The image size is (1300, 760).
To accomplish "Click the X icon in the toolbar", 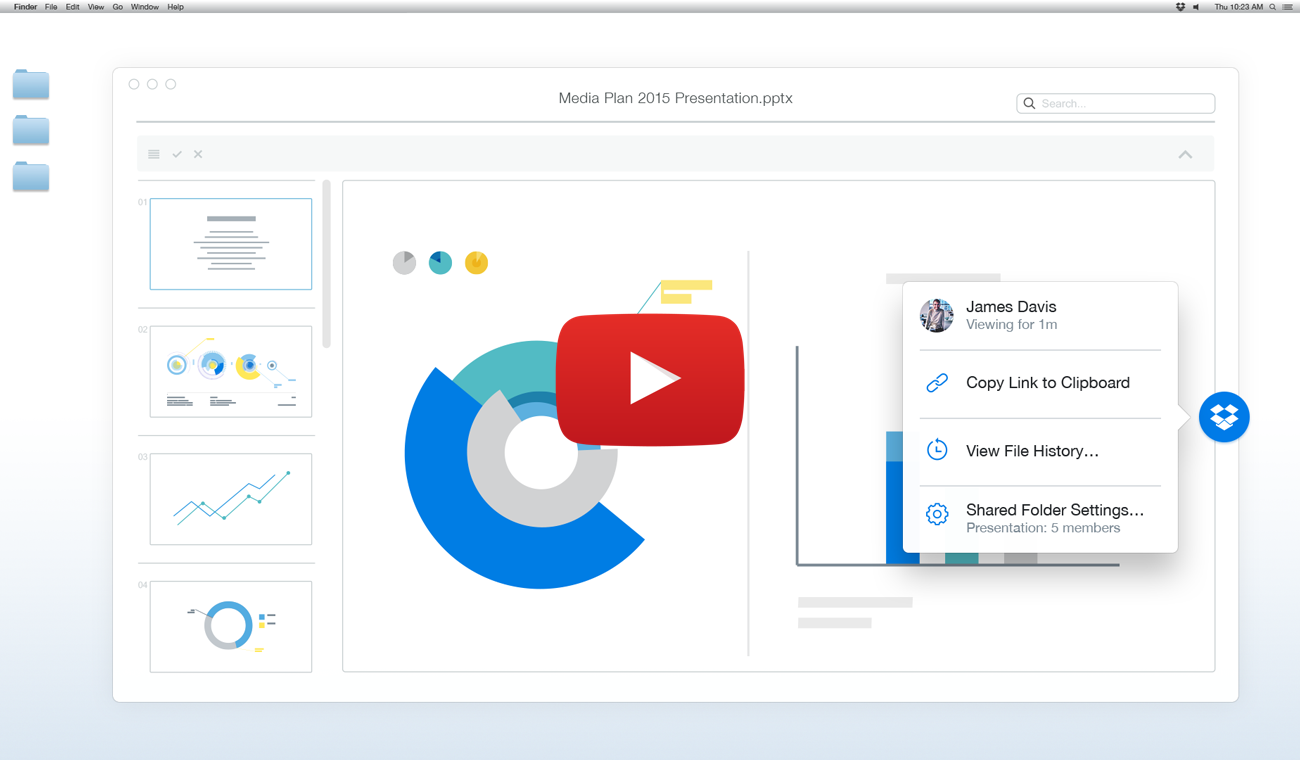I will pyautogui.click(x=197, y=154).
